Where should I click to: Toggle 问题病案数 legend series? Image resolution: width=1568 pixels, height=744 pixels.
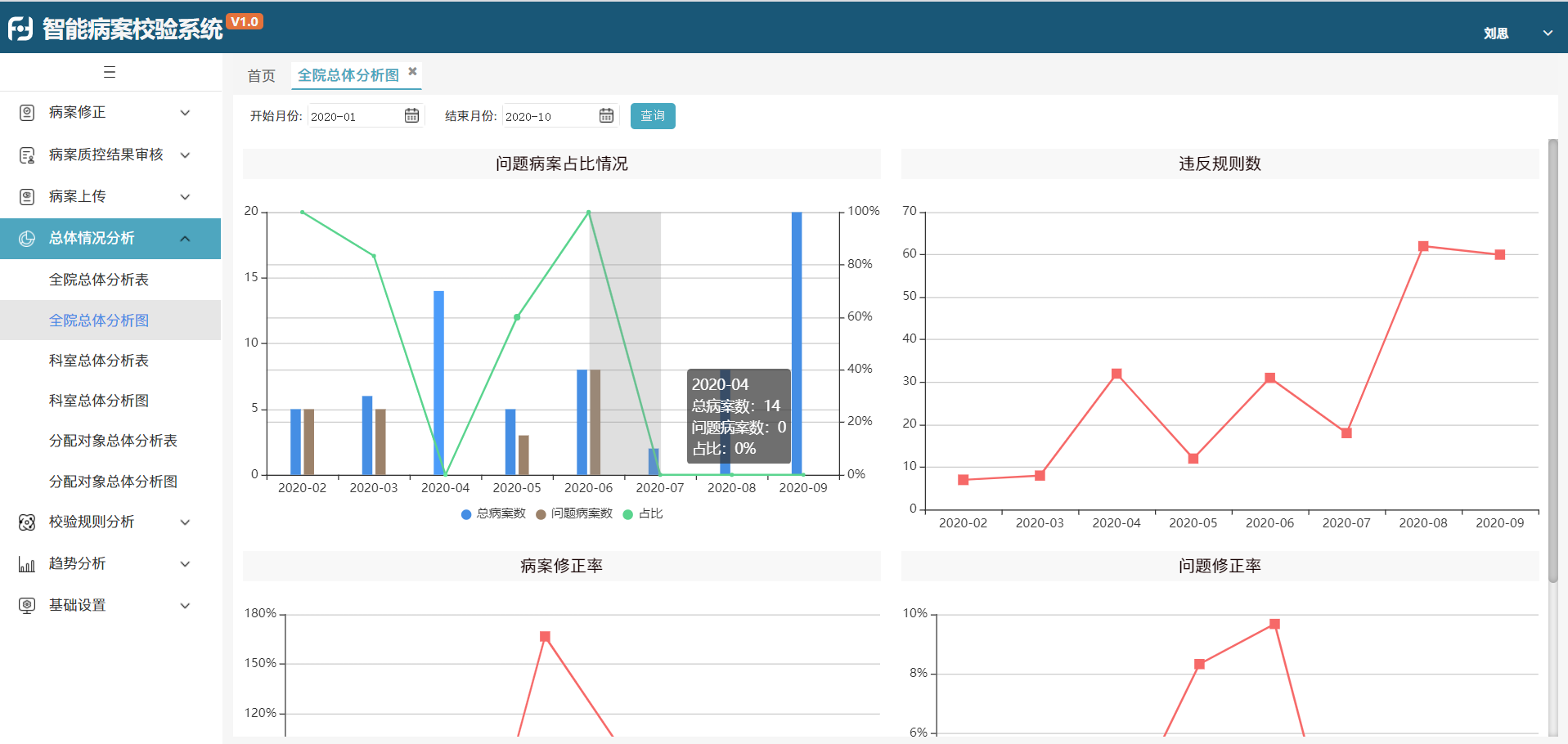click(574, 513)
